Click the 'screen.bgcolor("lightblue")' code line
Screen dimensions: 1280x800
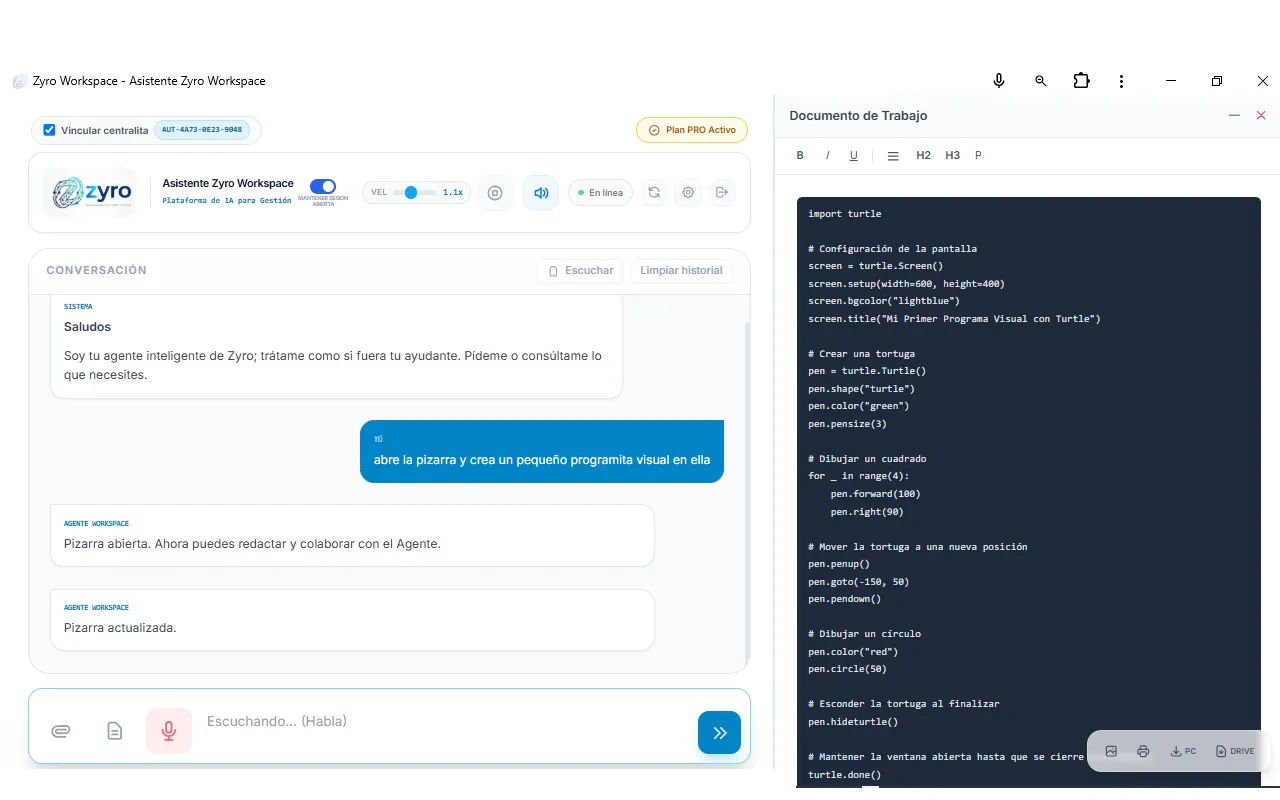point(884,301)
